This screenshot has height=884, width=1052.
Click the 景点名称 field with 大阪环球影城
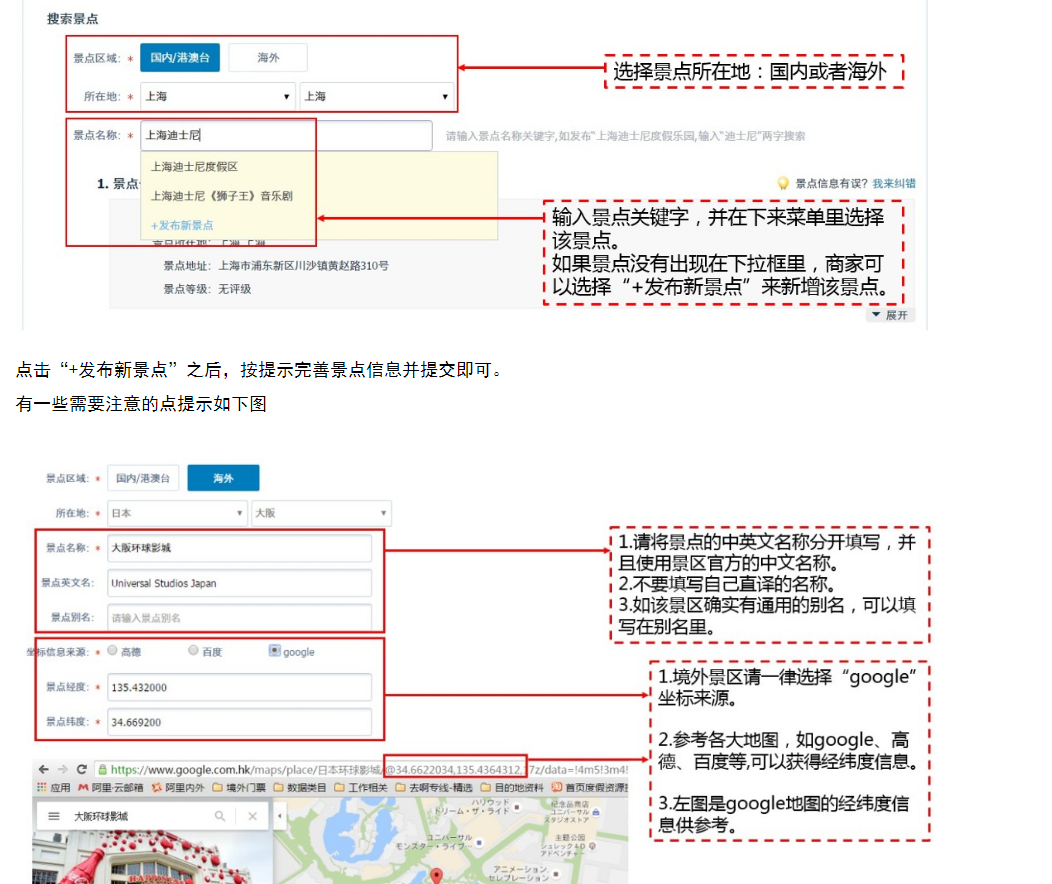[x=240, y=548]
